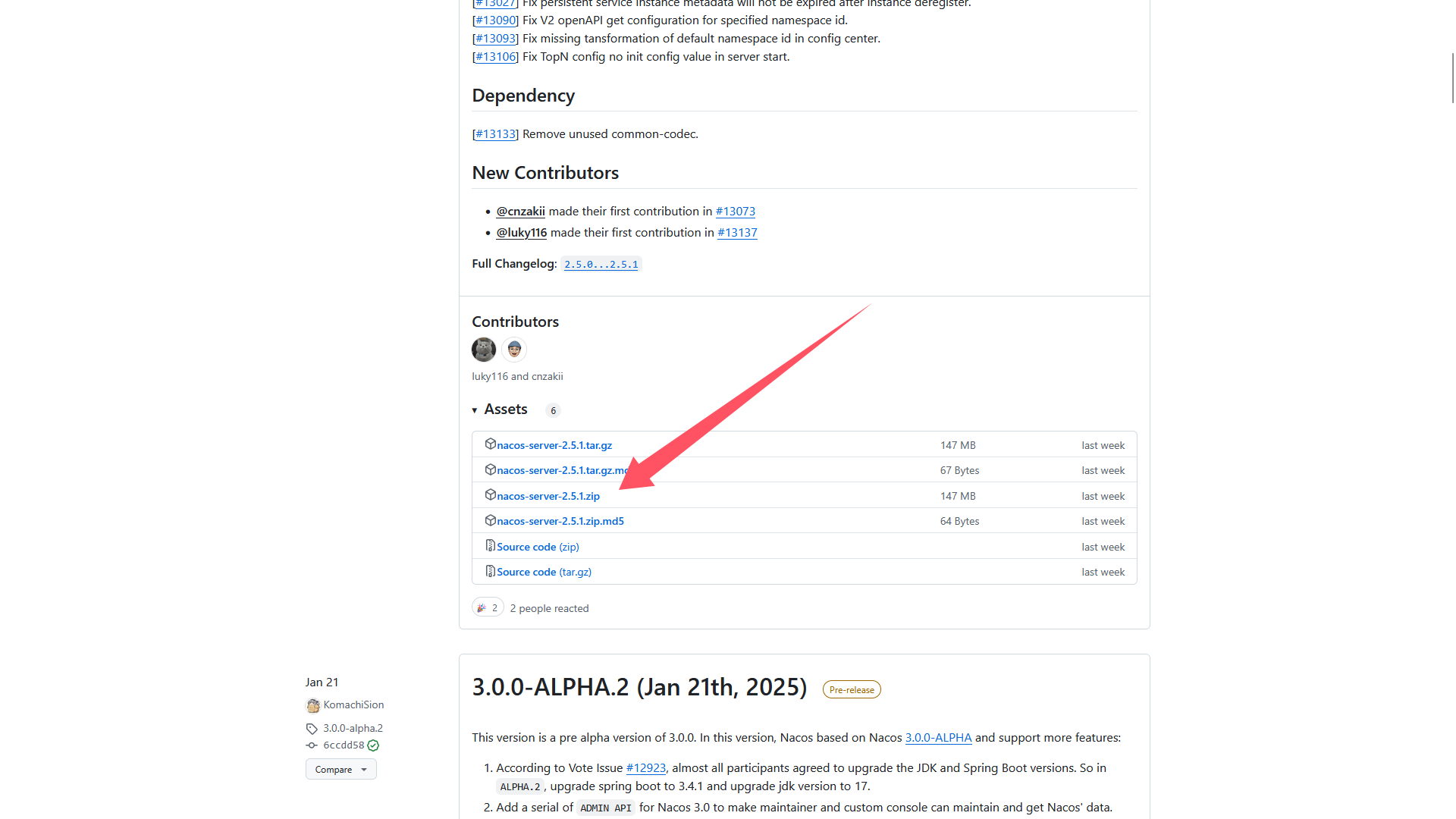Screen dimensions: 1456x819
Task: Click the page vertical scrollbar thumb
Action: [x=1452, y=78]
